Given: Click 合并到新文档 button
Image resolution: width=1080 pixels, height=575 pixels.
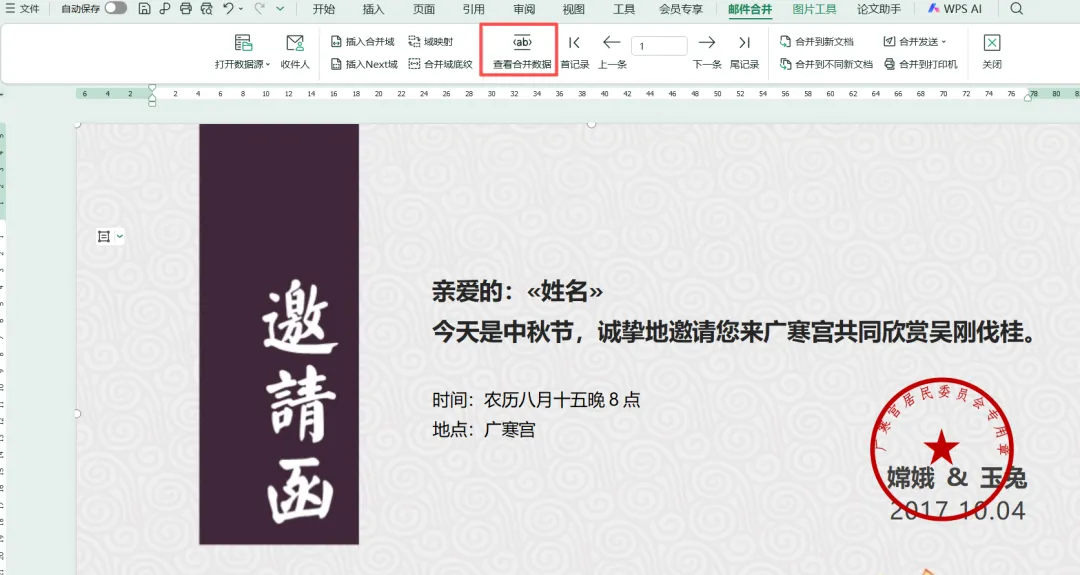Looking at the screenshot, I should (x=817, y=41).
